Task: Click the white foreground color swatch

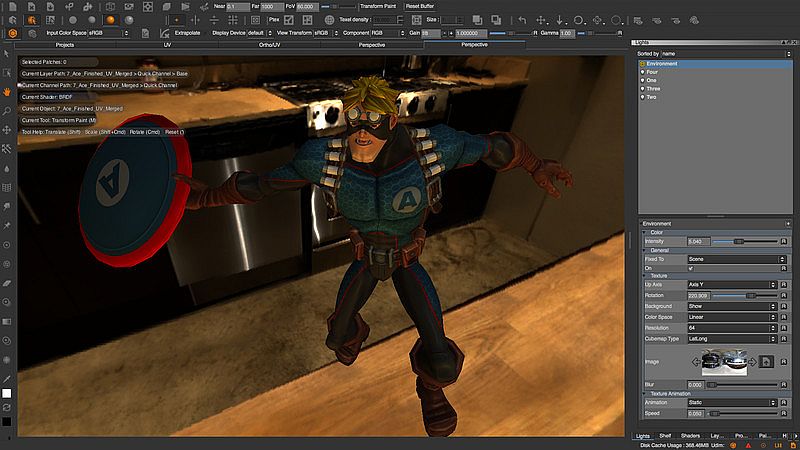Action: tap(7, 394)
